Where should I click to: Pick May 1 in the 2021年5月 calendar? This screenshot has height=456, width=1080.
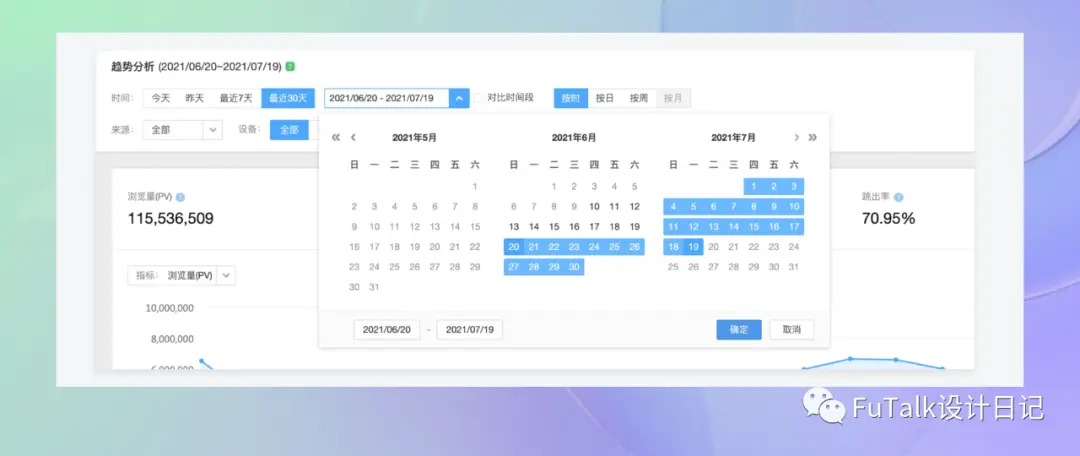475,186
